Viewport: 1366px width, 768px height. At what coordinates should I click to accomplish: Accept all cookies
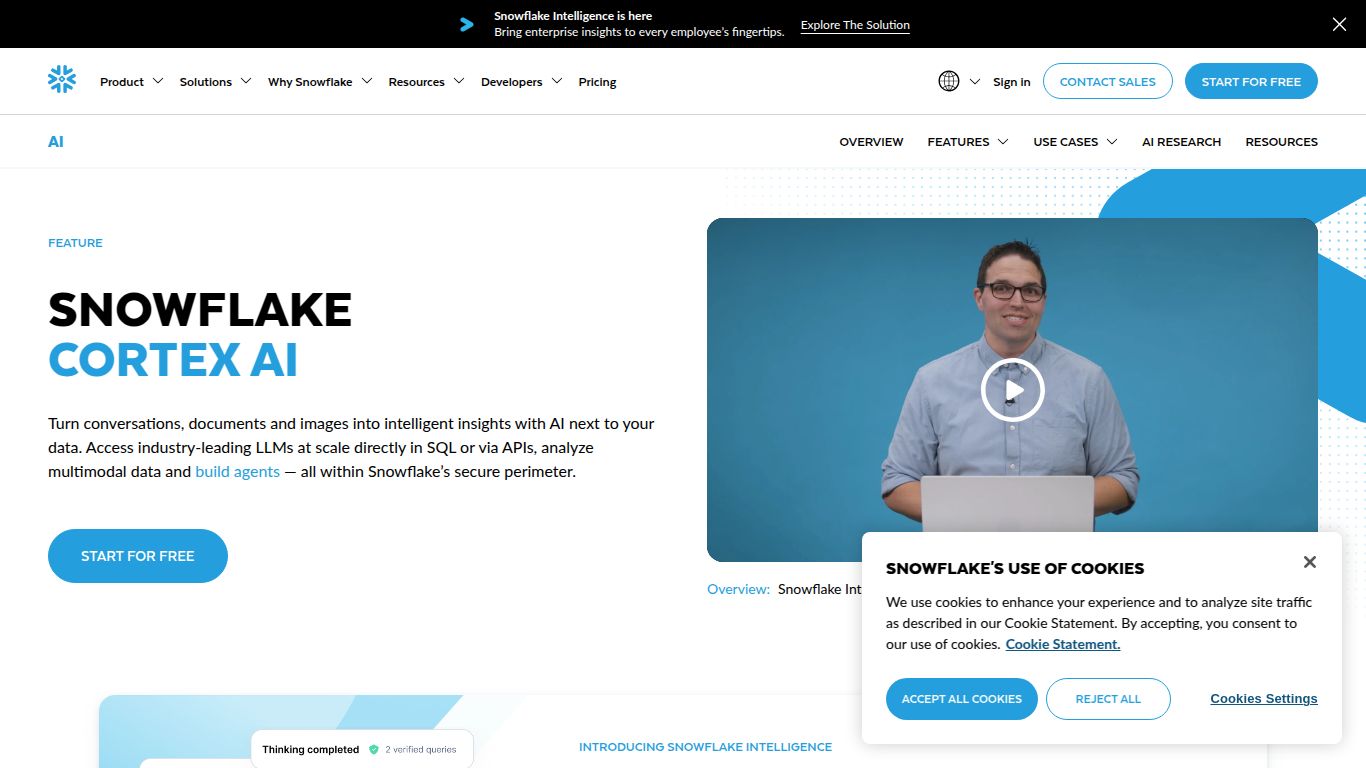coord(961,699)
